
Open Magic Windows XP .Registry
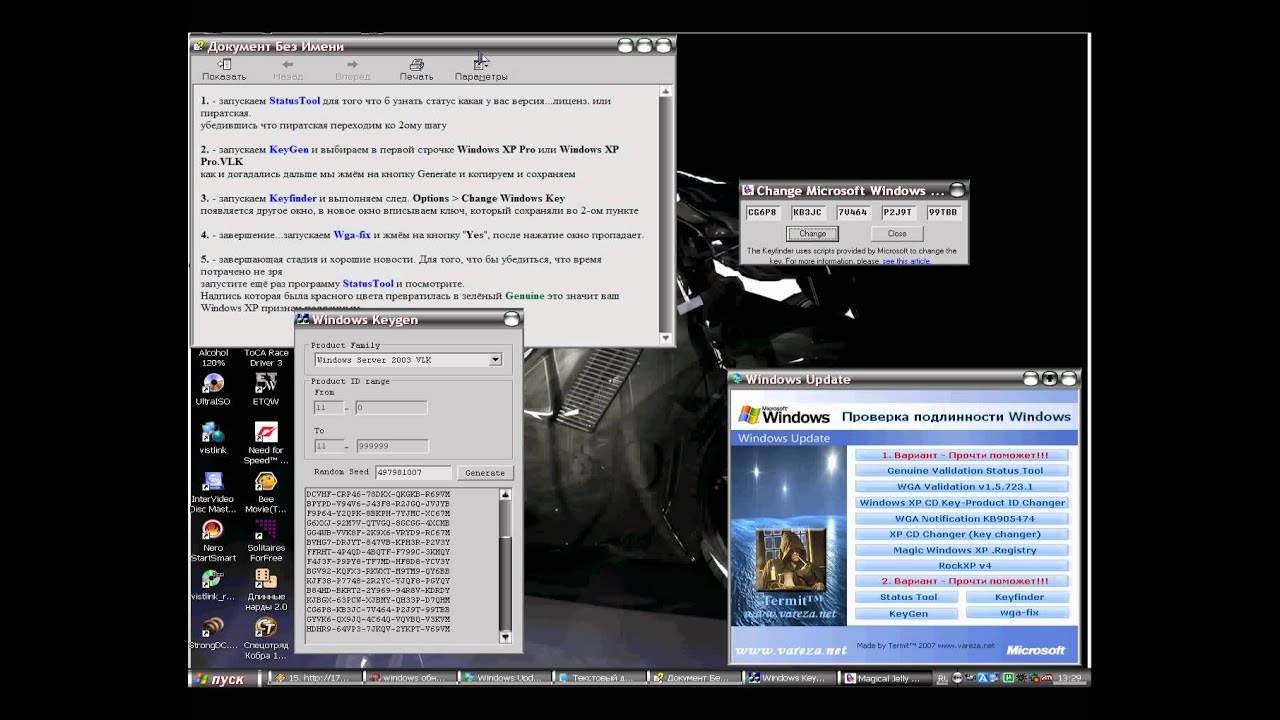tap(964, 550)
